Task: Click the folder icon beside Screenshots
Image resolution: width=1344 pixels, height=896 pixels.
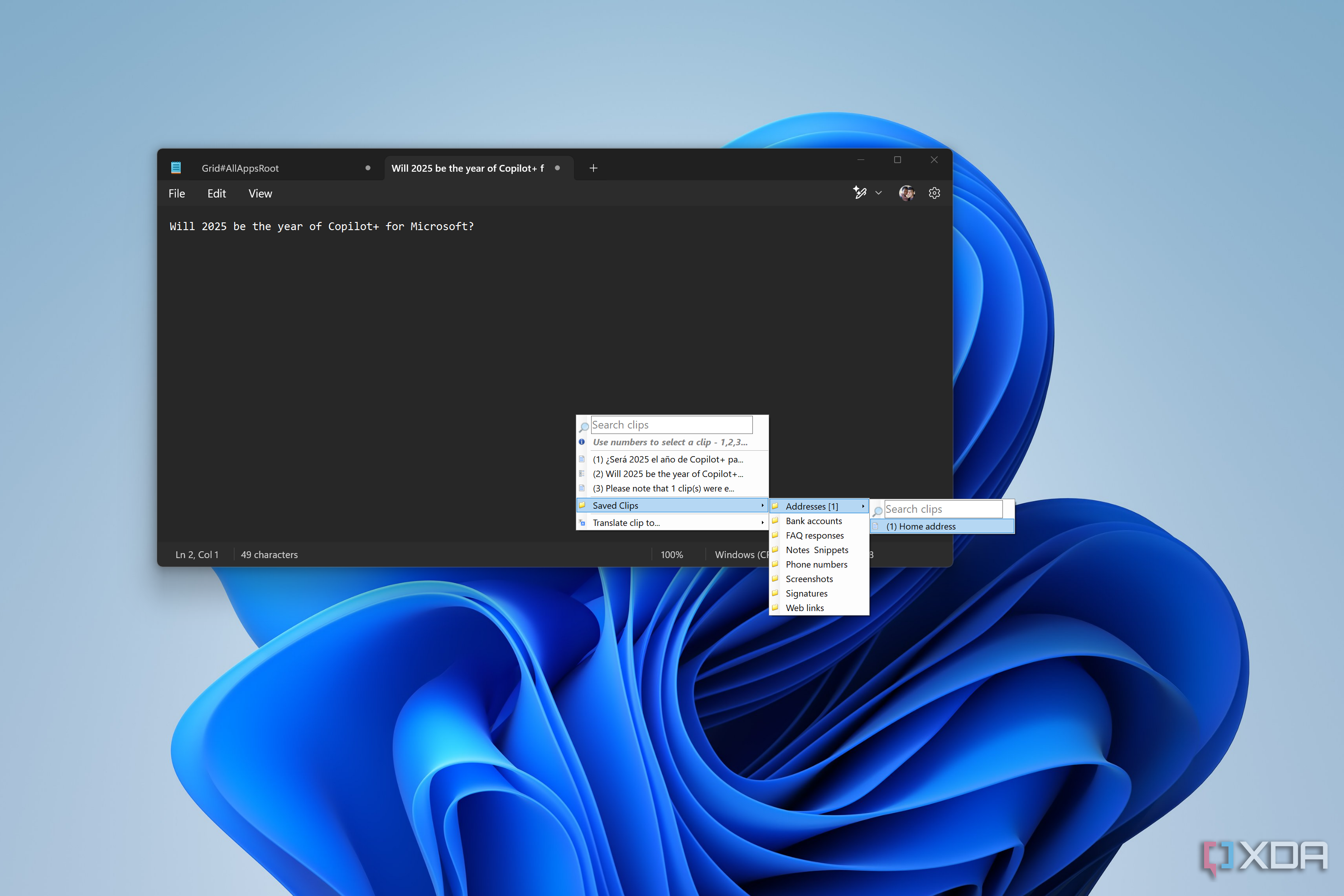Action: [776, 578]
